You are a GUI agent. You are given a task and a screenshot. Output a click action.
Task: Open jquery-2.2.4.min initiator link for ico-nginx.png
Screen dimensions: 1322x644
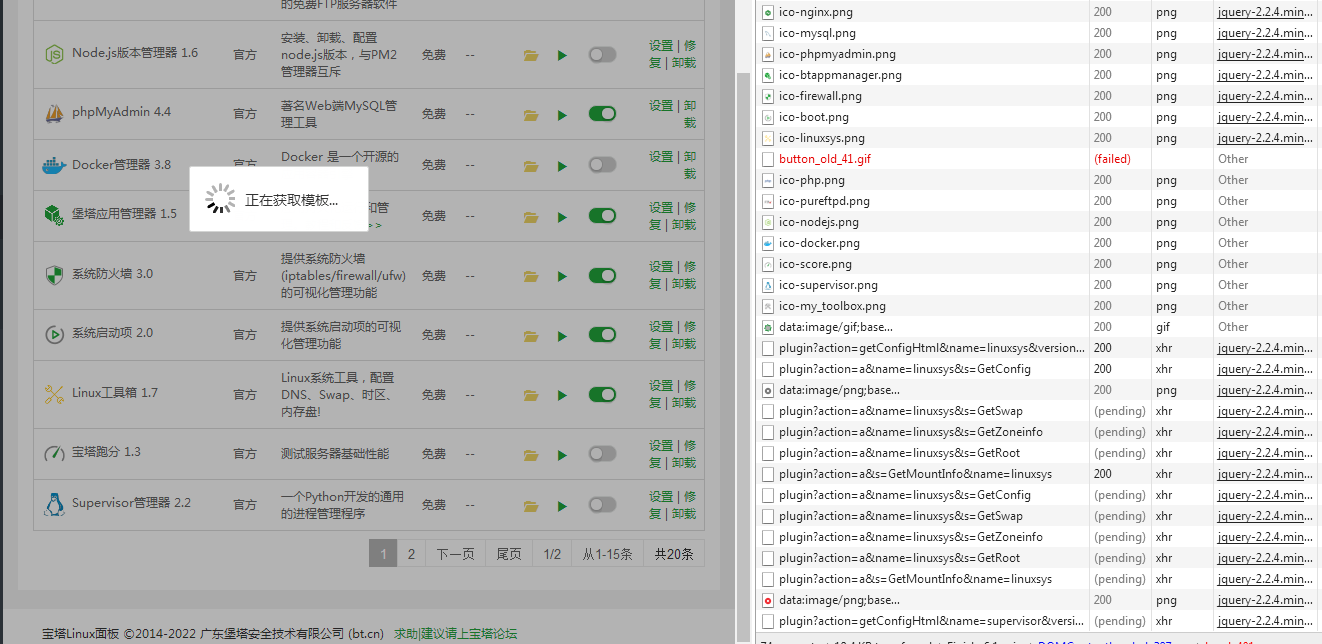point(1267,12)
